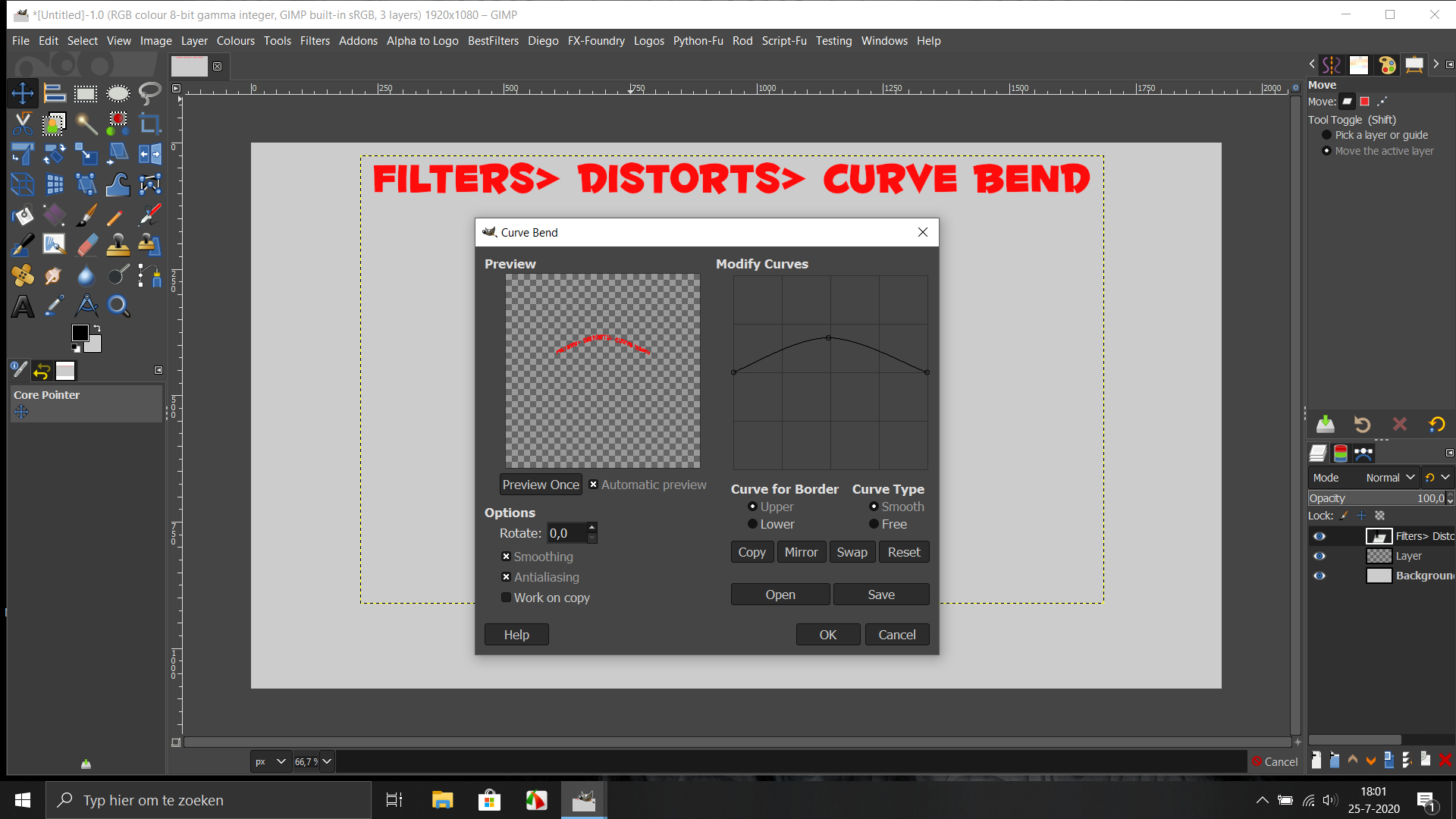Open the Filters menu
This screenshot has height=819, width=1456.
pyautogui.click(x=315, y=41)
